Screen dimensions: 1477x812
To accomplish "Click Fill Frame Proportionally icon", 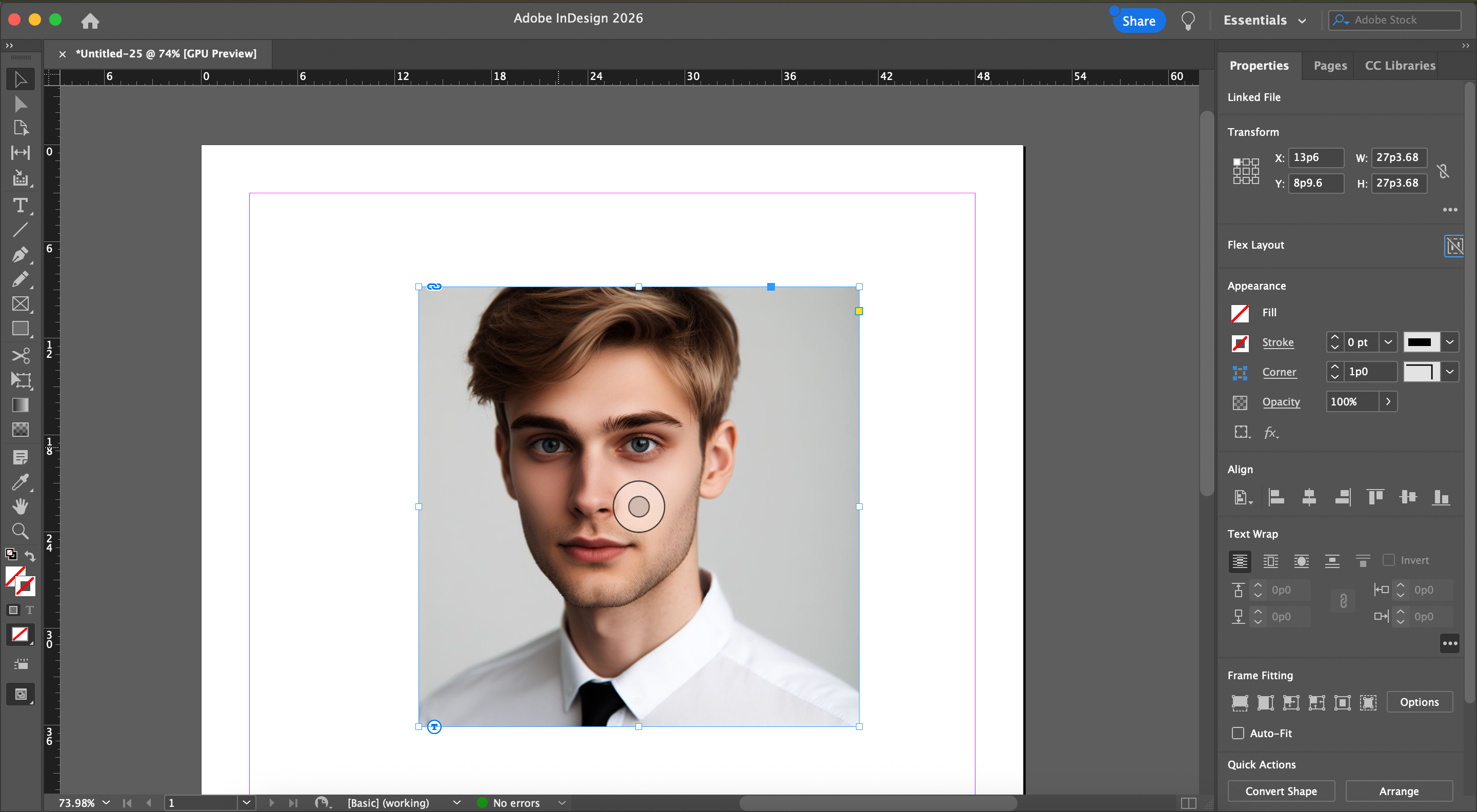I will 1240,702.
